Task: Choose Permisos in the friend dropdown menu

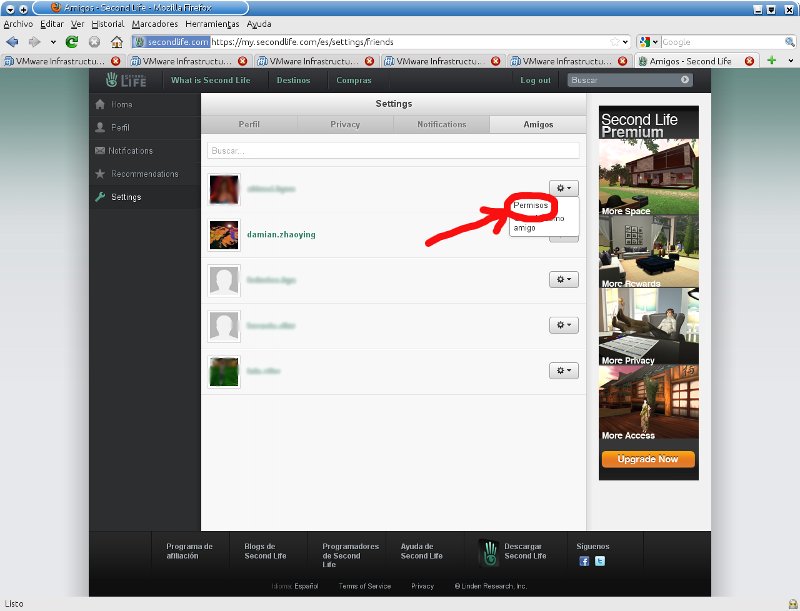Action: click(x=531, y=205)
